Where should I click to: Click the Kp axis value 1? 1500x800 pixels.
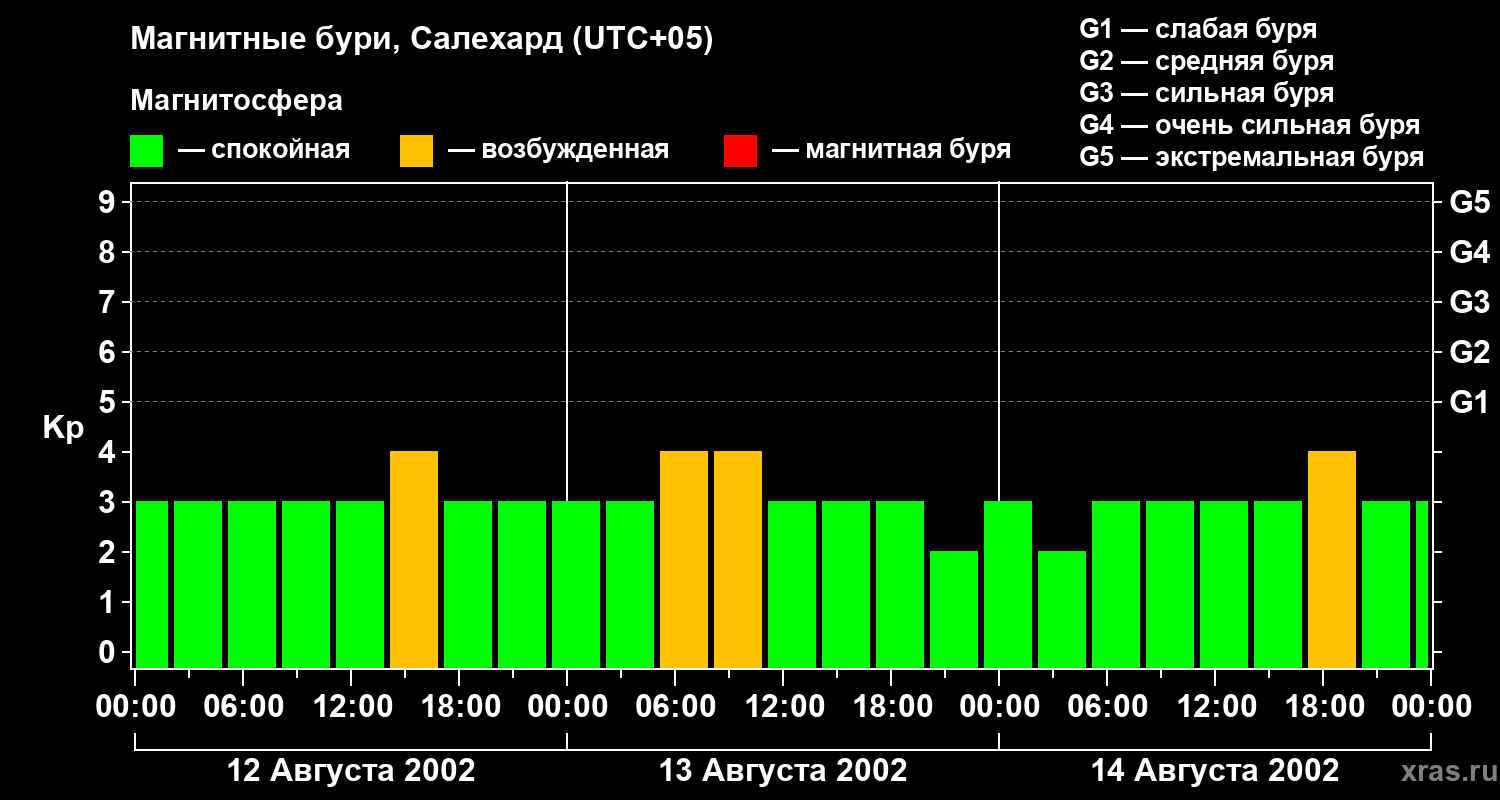pyautogui.click(x=109, y=602)
